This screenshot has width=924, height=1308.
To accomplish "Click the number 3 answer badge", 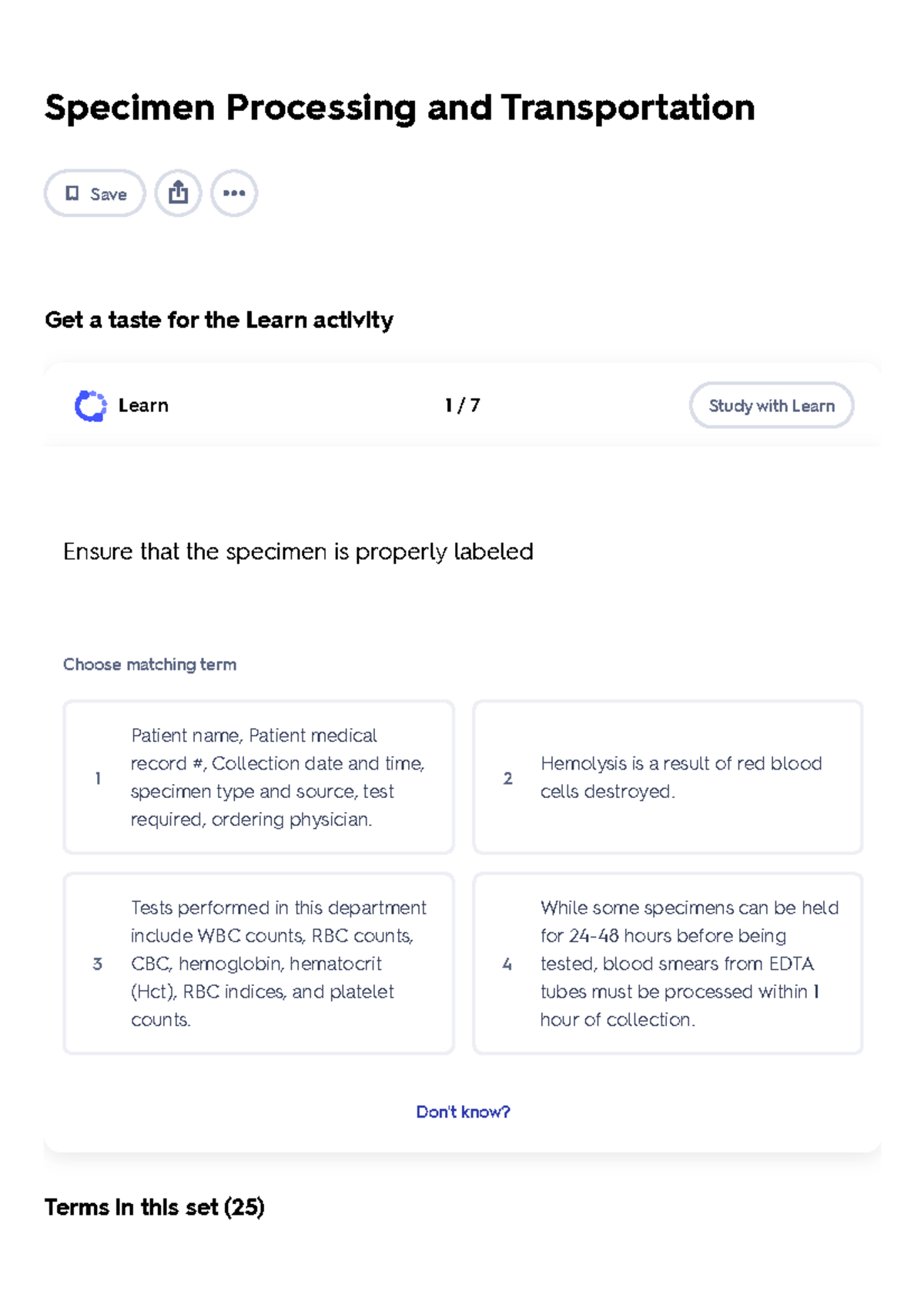I will click(x=98, y=964).
